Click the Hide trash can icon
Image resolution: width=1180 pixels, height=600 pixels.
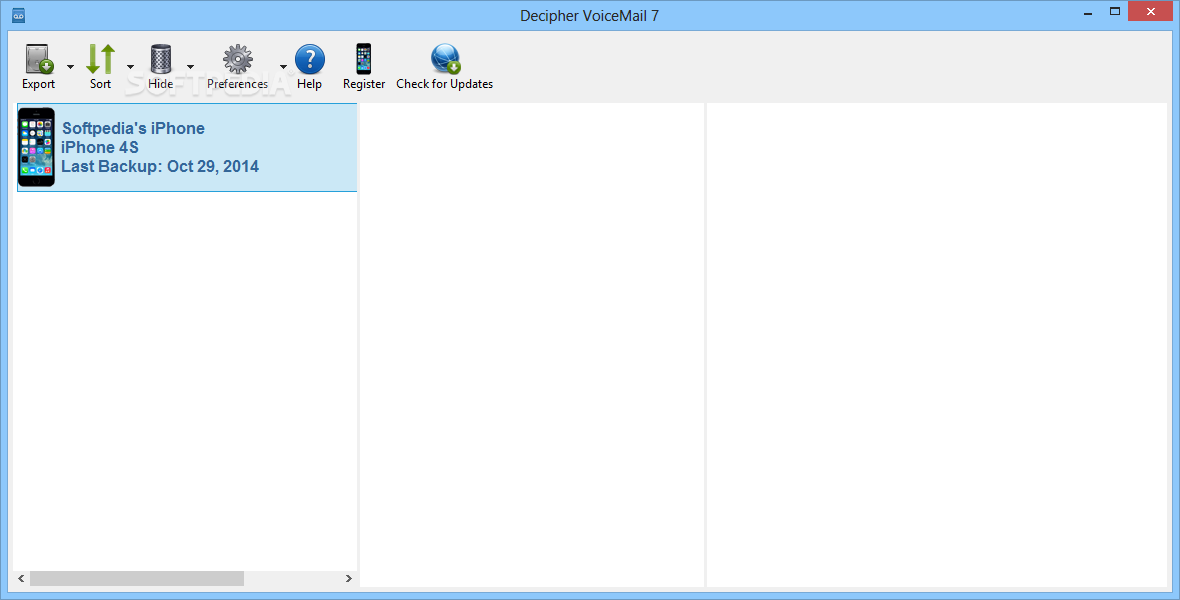coord(160,59)
